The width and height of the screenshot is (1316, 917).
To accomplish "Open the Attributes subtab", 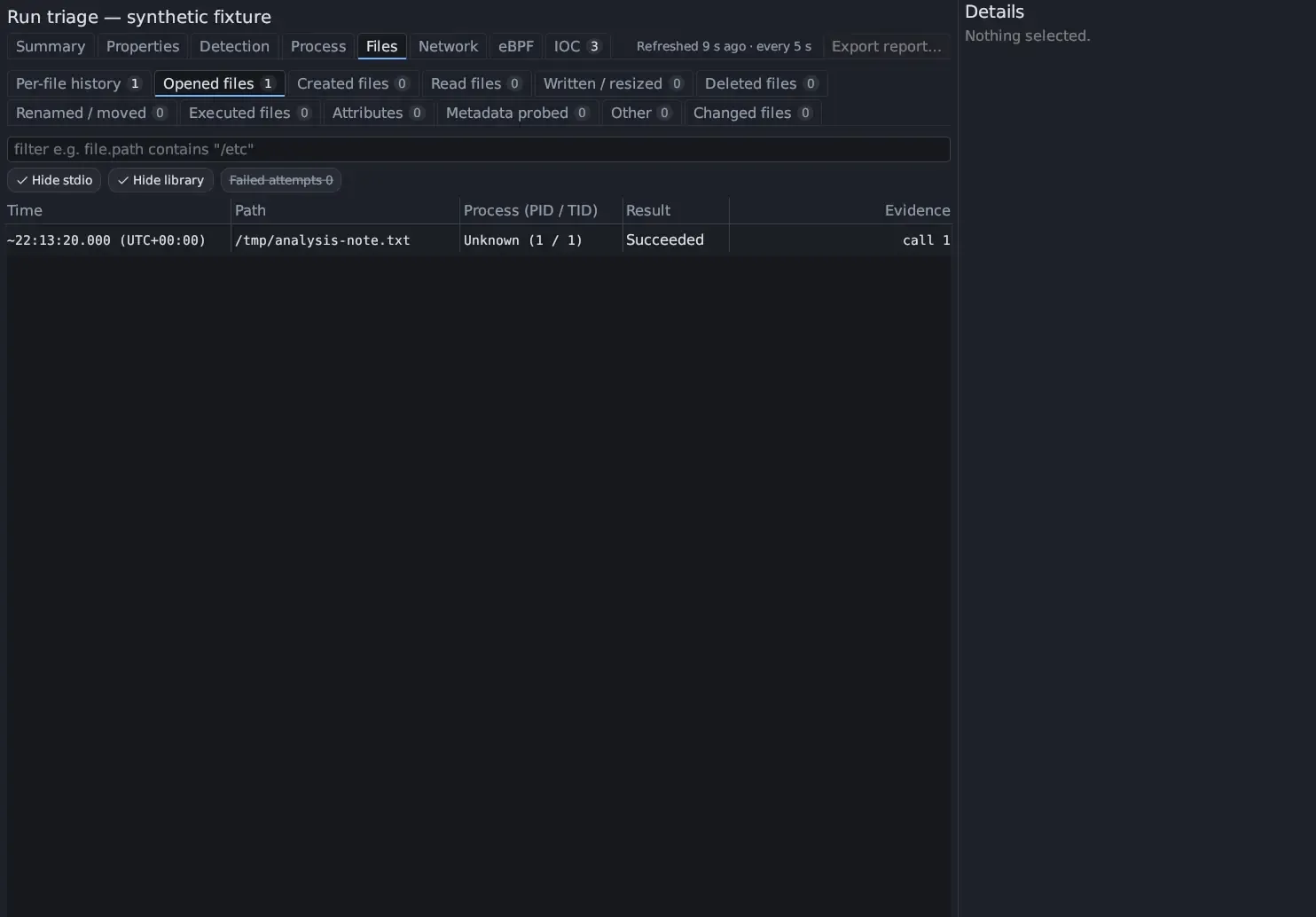I will [379, 114].
